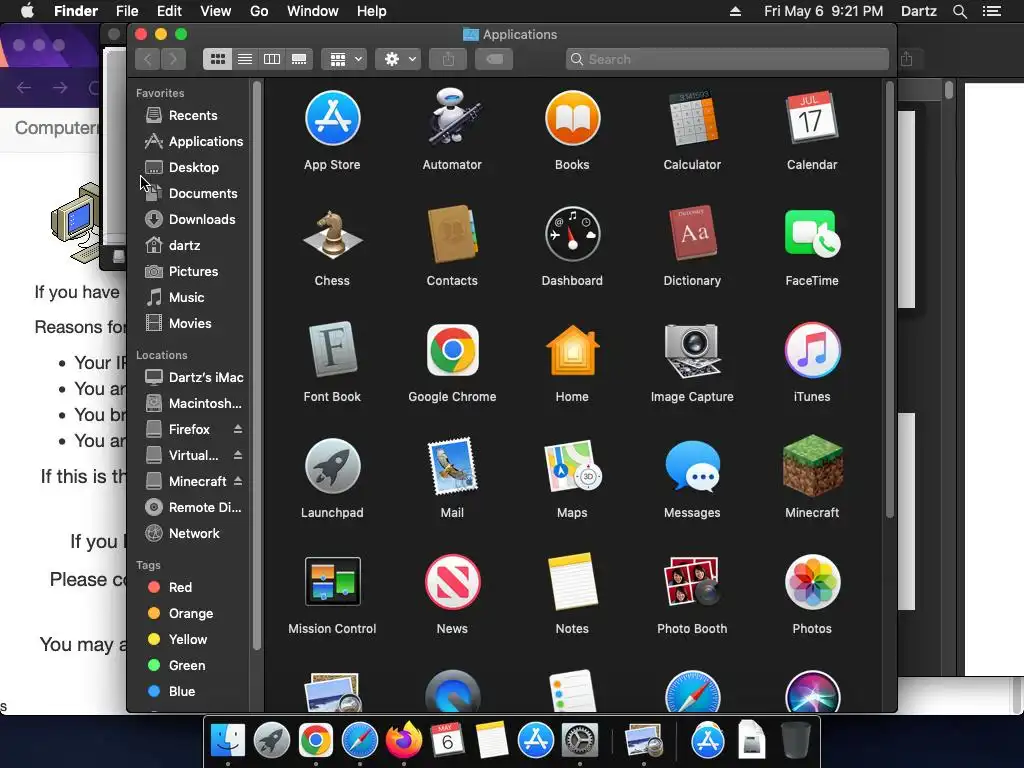This screenshot has width=1024, height=768.
Task: Select the Calendar app icon
Action: coord(812,118)
